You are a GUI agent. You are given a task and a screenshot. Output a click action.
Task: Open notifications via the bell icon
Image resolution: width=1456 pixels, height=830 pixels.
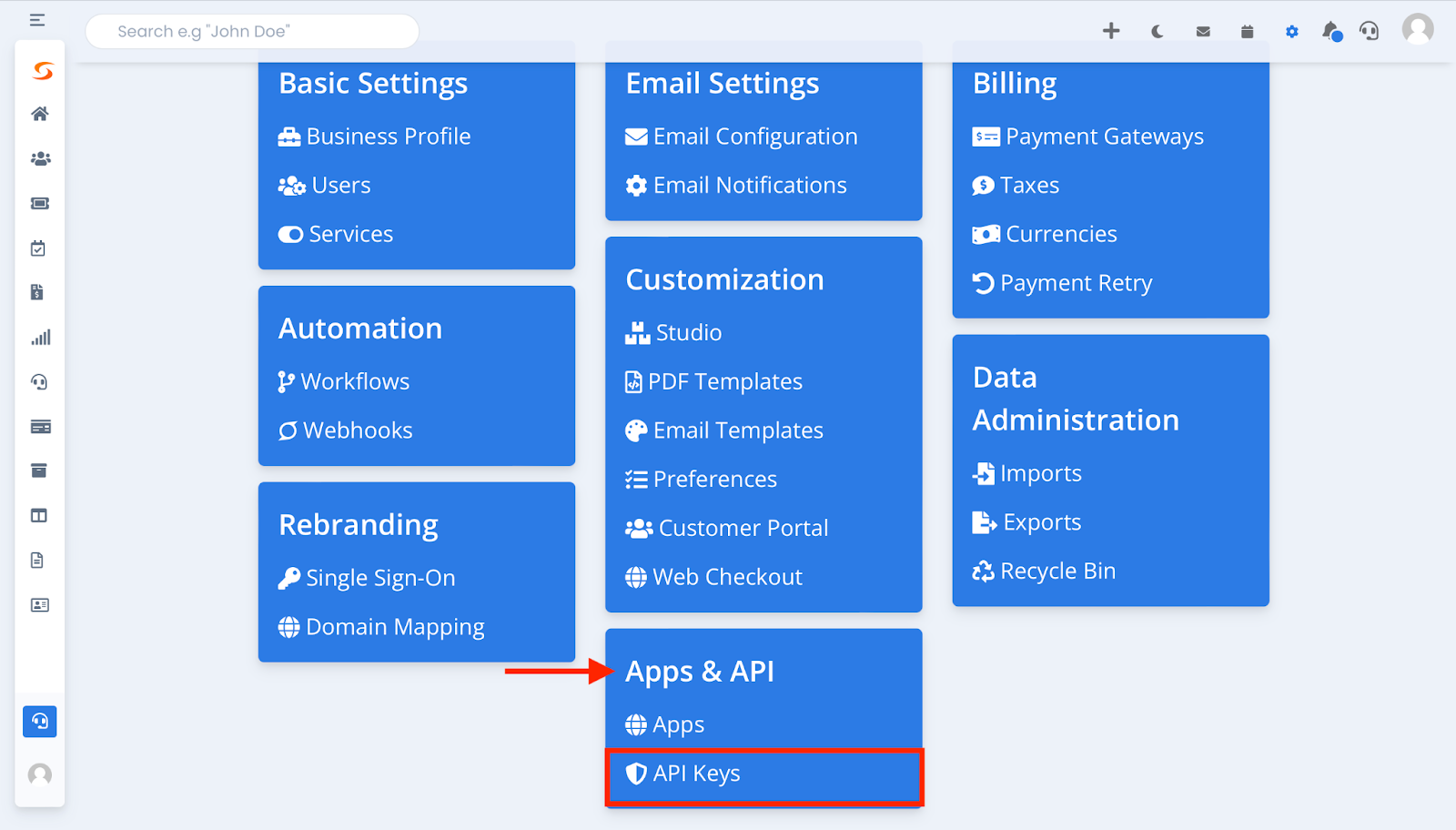[x=1330, y=30]
